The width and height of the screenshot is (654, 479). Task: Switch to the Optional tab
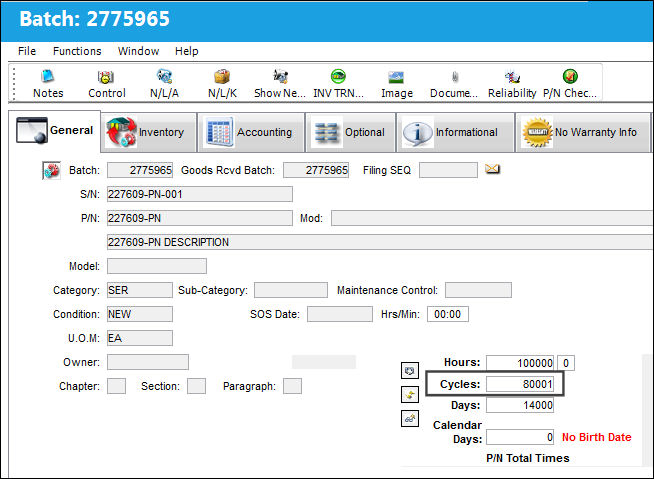point(350,132)
